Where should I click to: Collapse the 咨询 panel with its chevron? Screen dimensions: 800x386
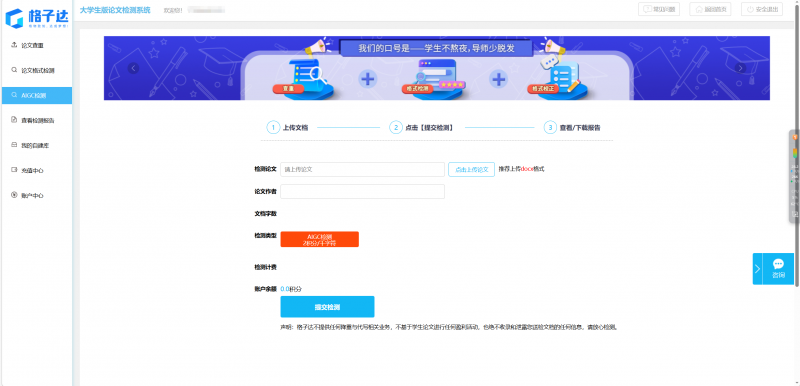(758, 269)
